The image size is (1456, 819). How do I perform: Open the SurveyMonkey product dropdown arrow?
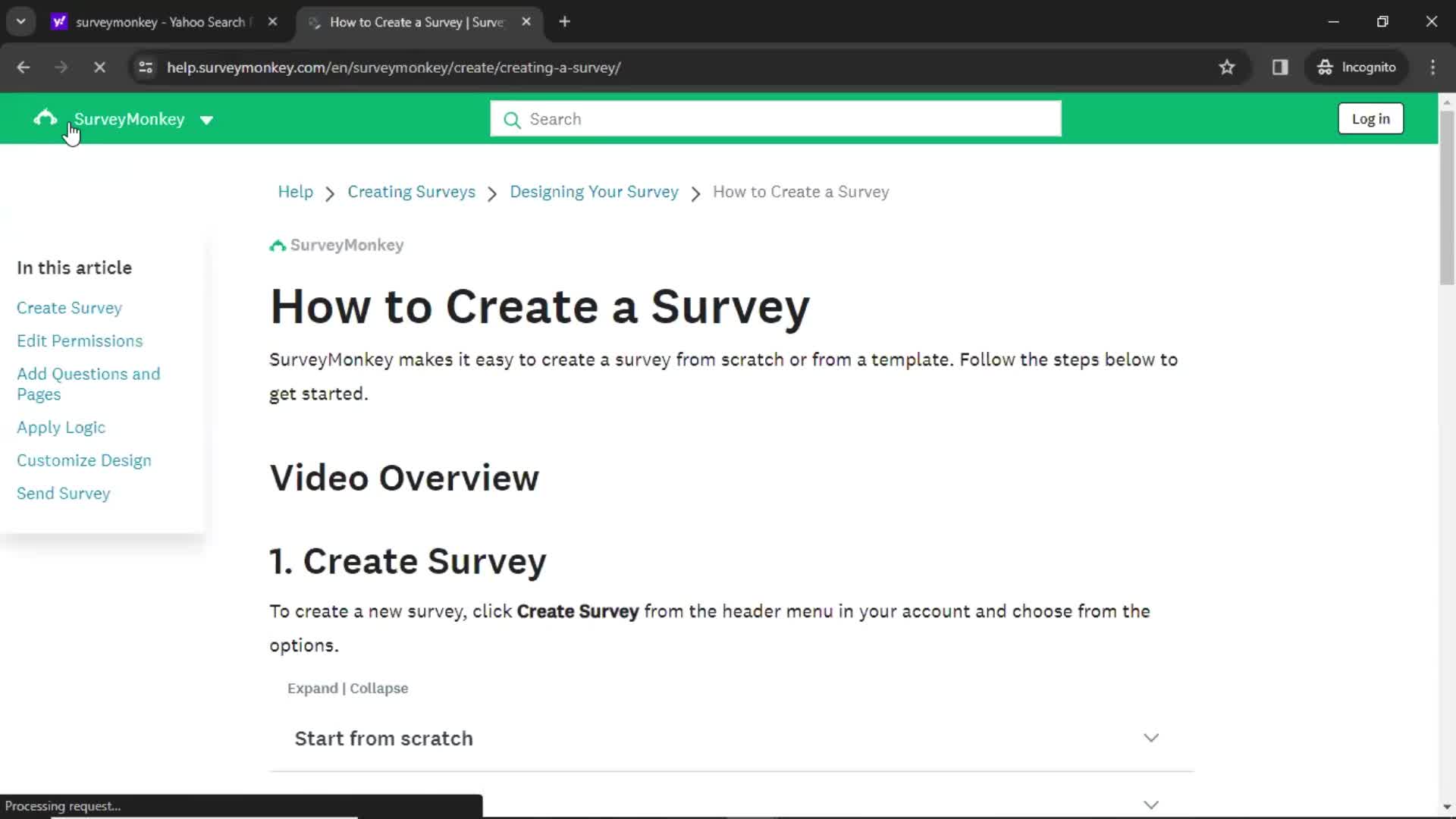tap(206, 120)
